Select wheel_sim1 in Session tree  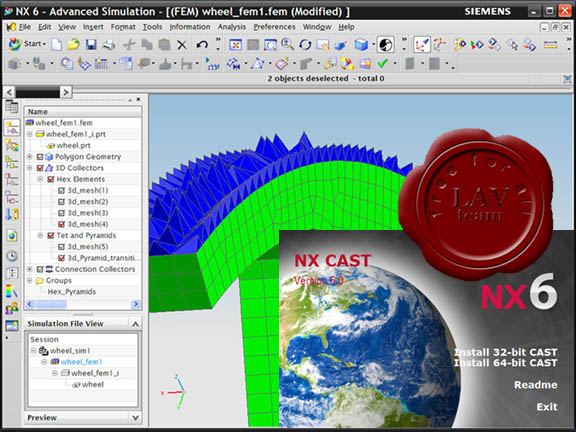[x=70, y=351]
